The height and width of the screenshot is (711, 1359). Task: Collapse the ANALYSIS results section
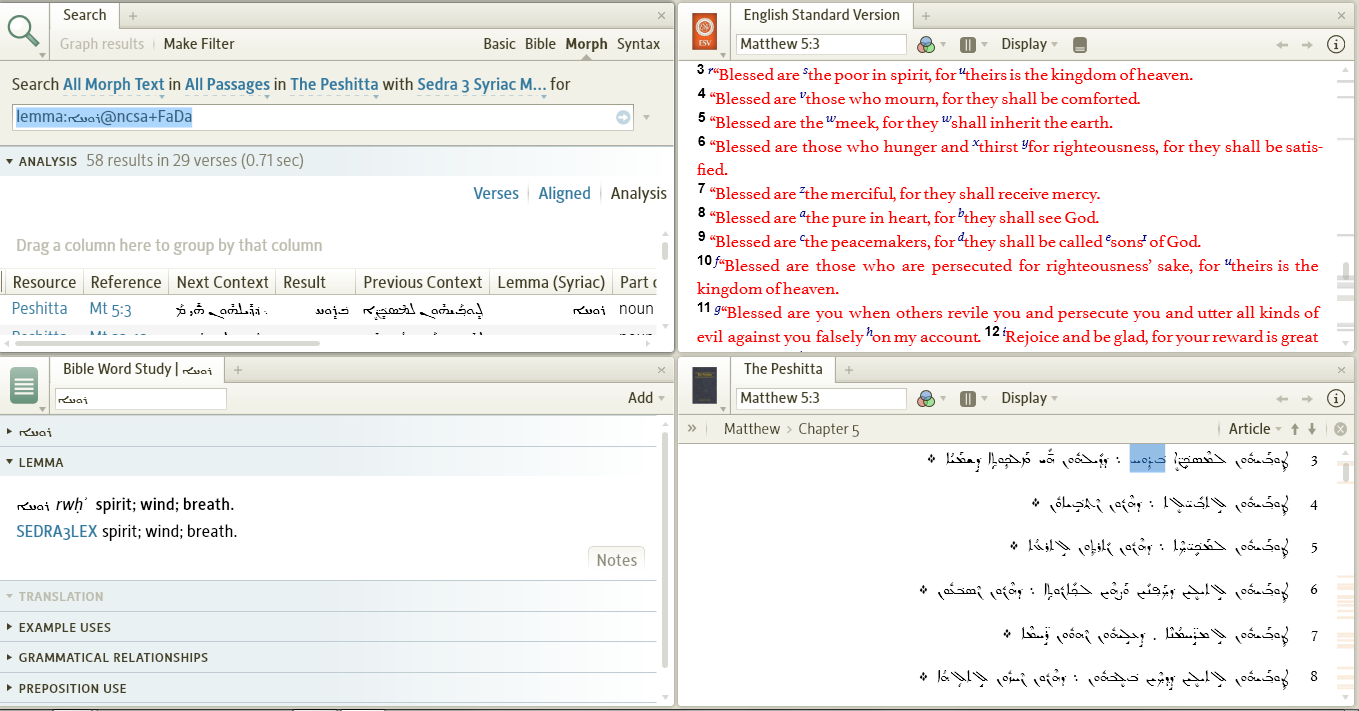10,161
